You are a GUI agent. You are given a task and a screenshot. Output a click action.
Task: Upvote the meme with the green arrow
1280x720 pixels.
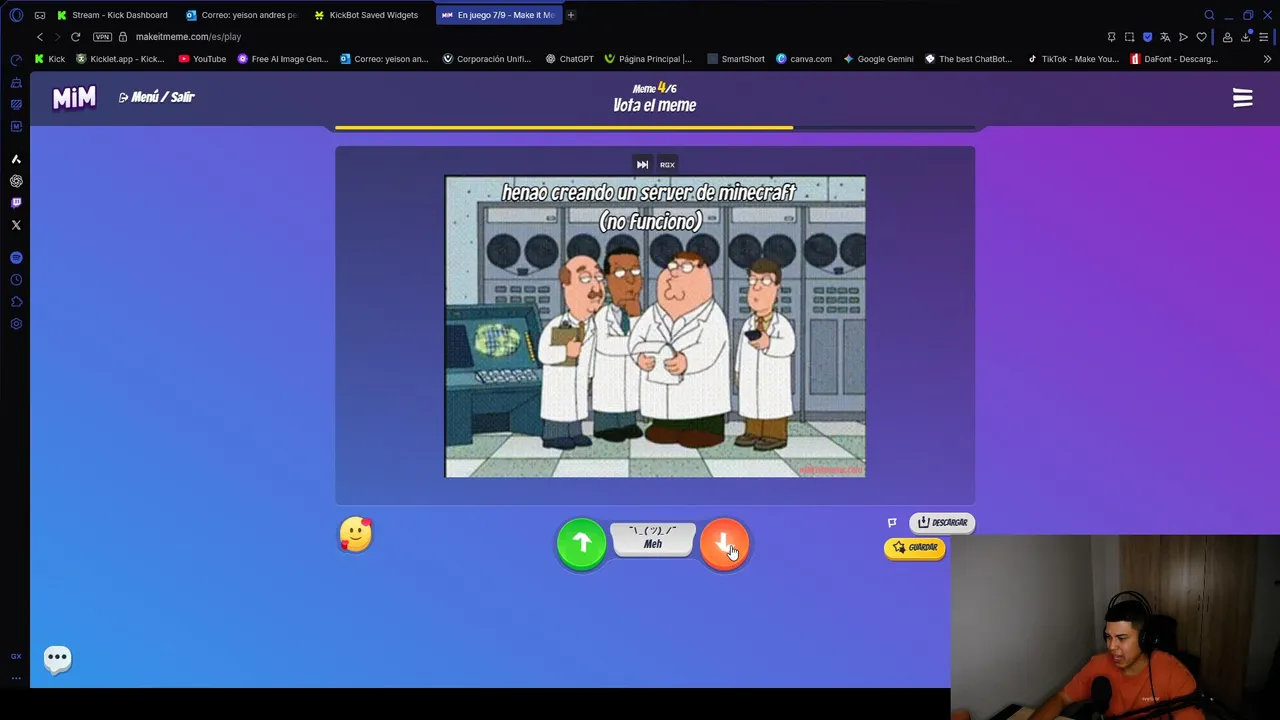tap(581, 543)
